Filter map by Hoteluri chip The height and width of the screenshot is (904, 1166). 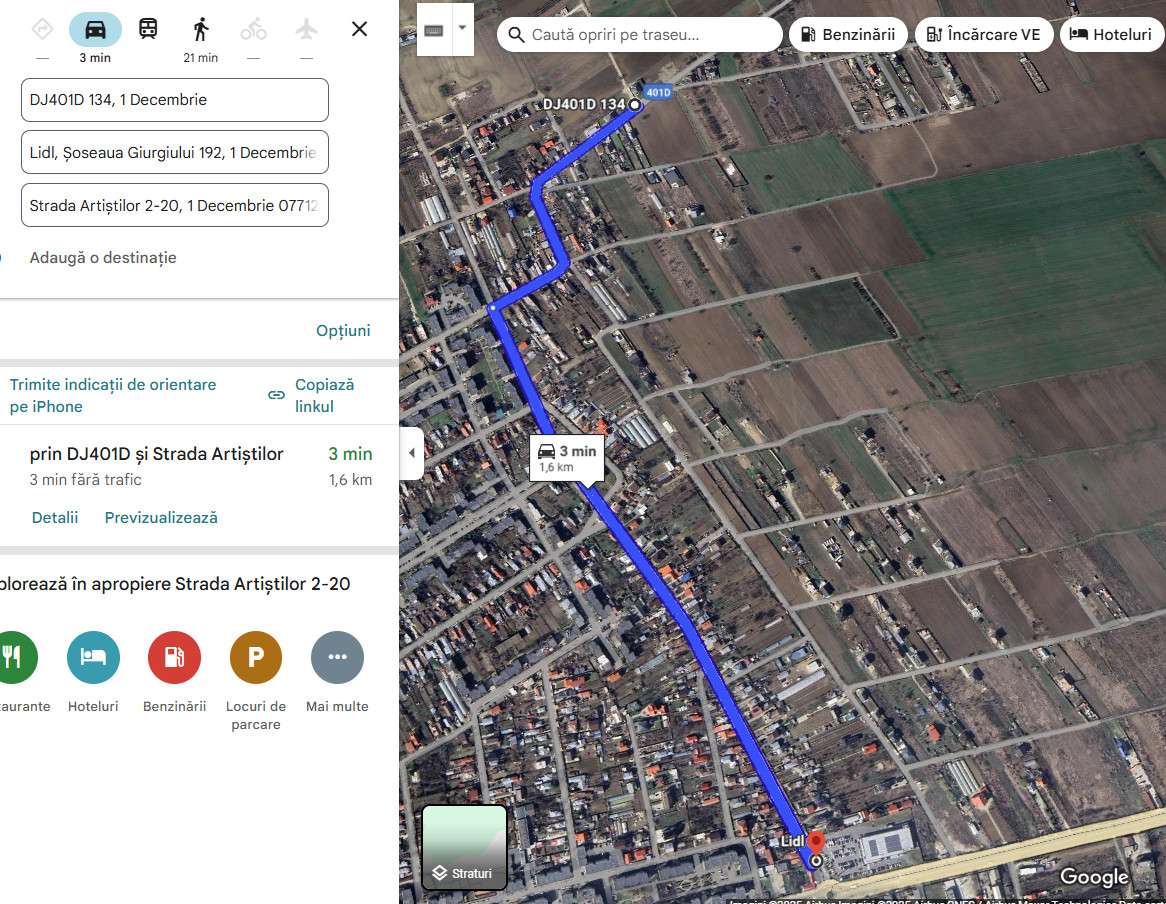pos(1110,34)
